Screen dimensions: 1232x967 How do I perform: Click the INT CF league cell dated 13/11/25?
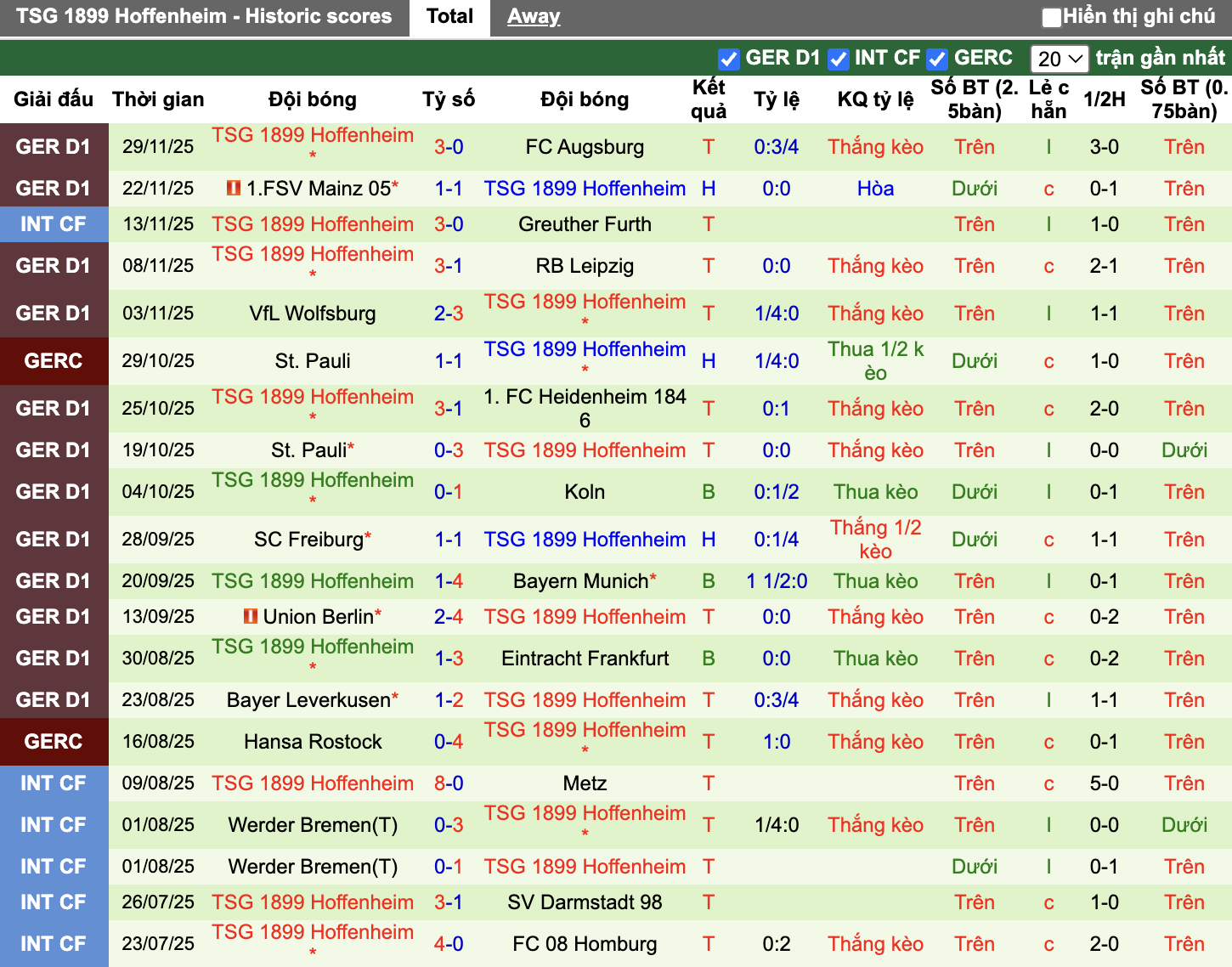(x=54, y=224)
